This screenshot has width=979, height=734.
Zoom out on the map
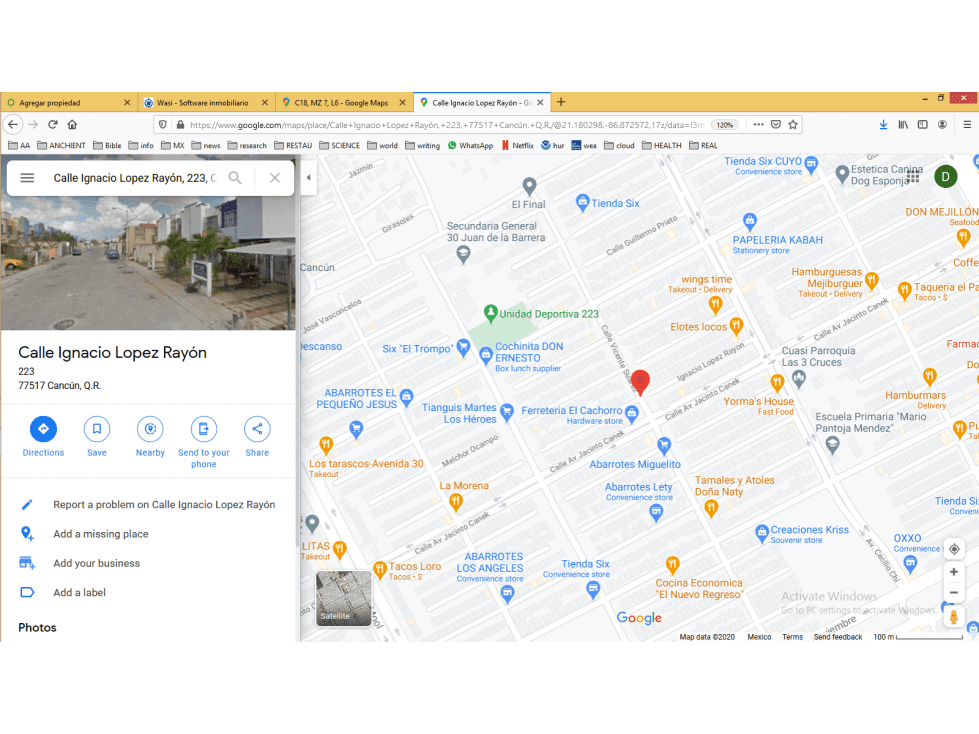click(953, 593)
